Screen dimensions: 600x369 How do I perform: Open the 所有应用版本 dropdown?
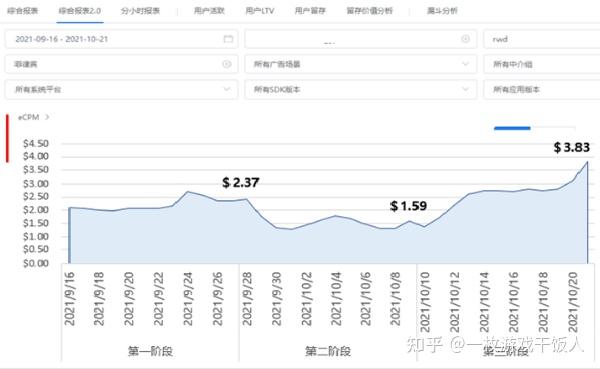point(541,89)
